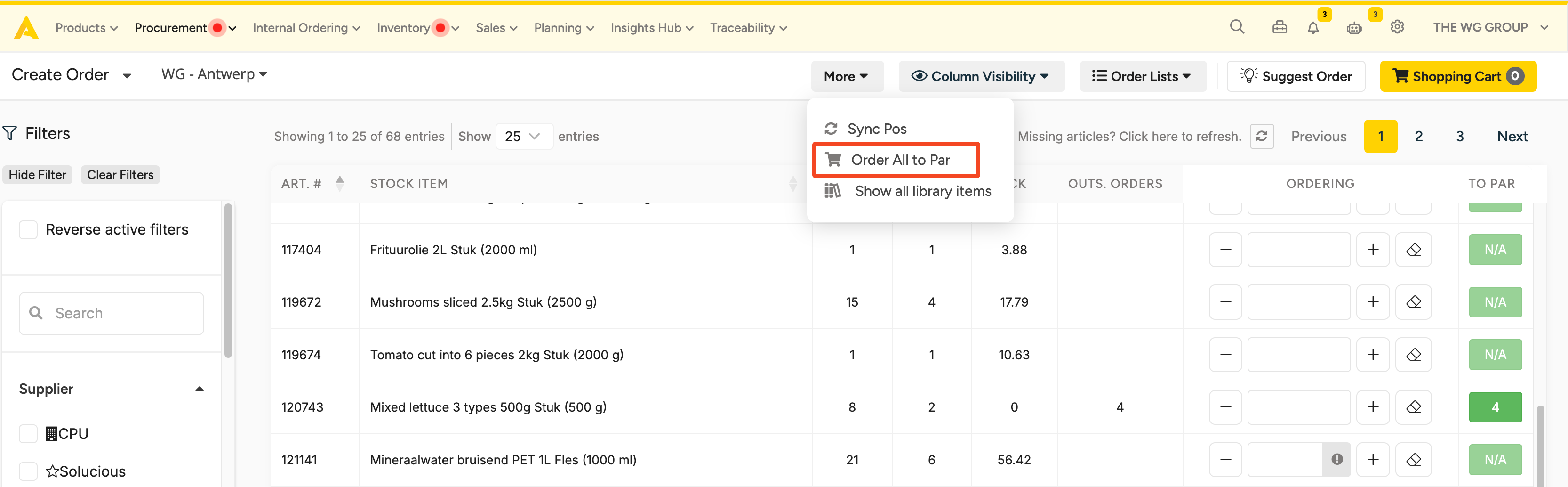Viewport: 1568px width, 487px height.
Task: Open the settings gear icon
Action: pyautogui.click(x=1397, y=27)
